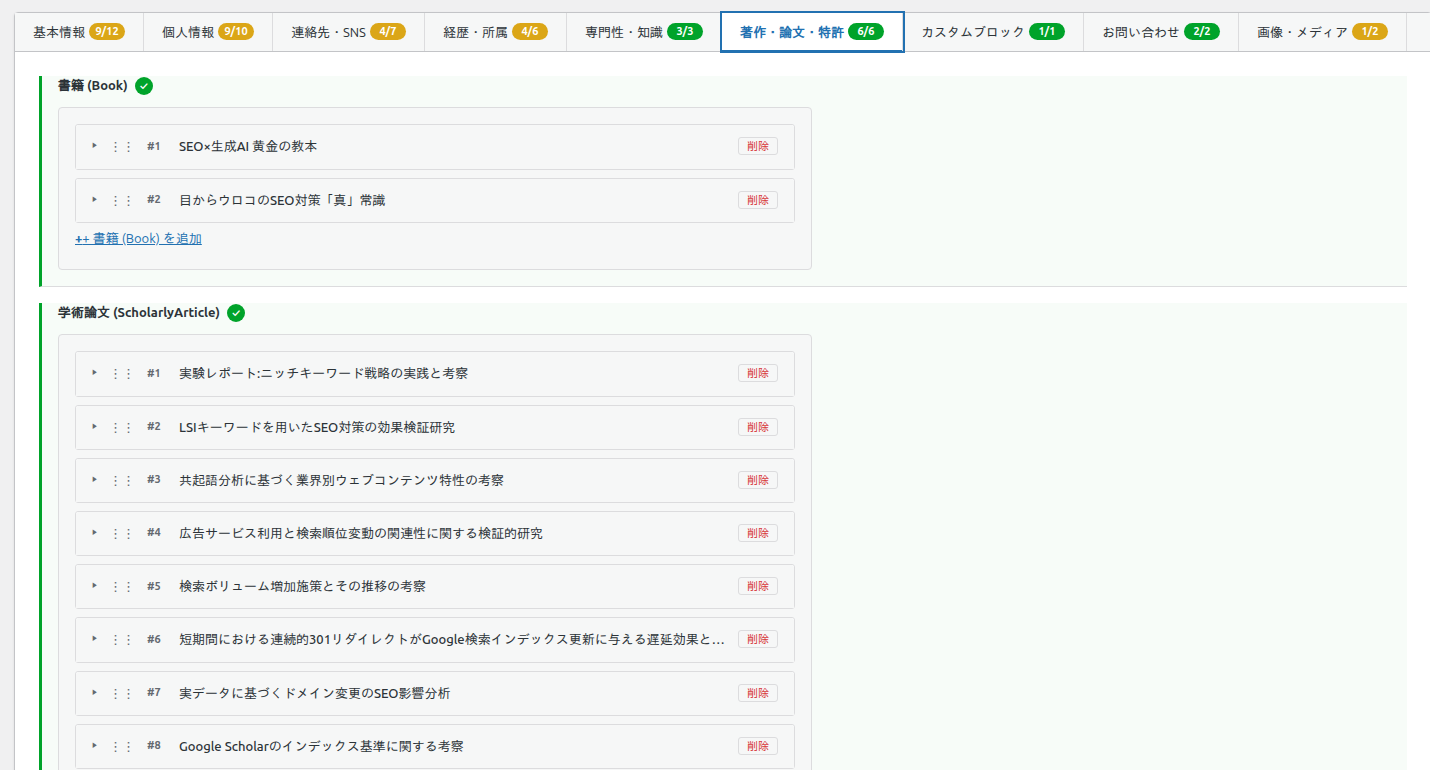Click green check icon beside 学術論文 (ScholarlyArticle)
The height and width of the screenshot is (770, 1430).
coord(236,313)
